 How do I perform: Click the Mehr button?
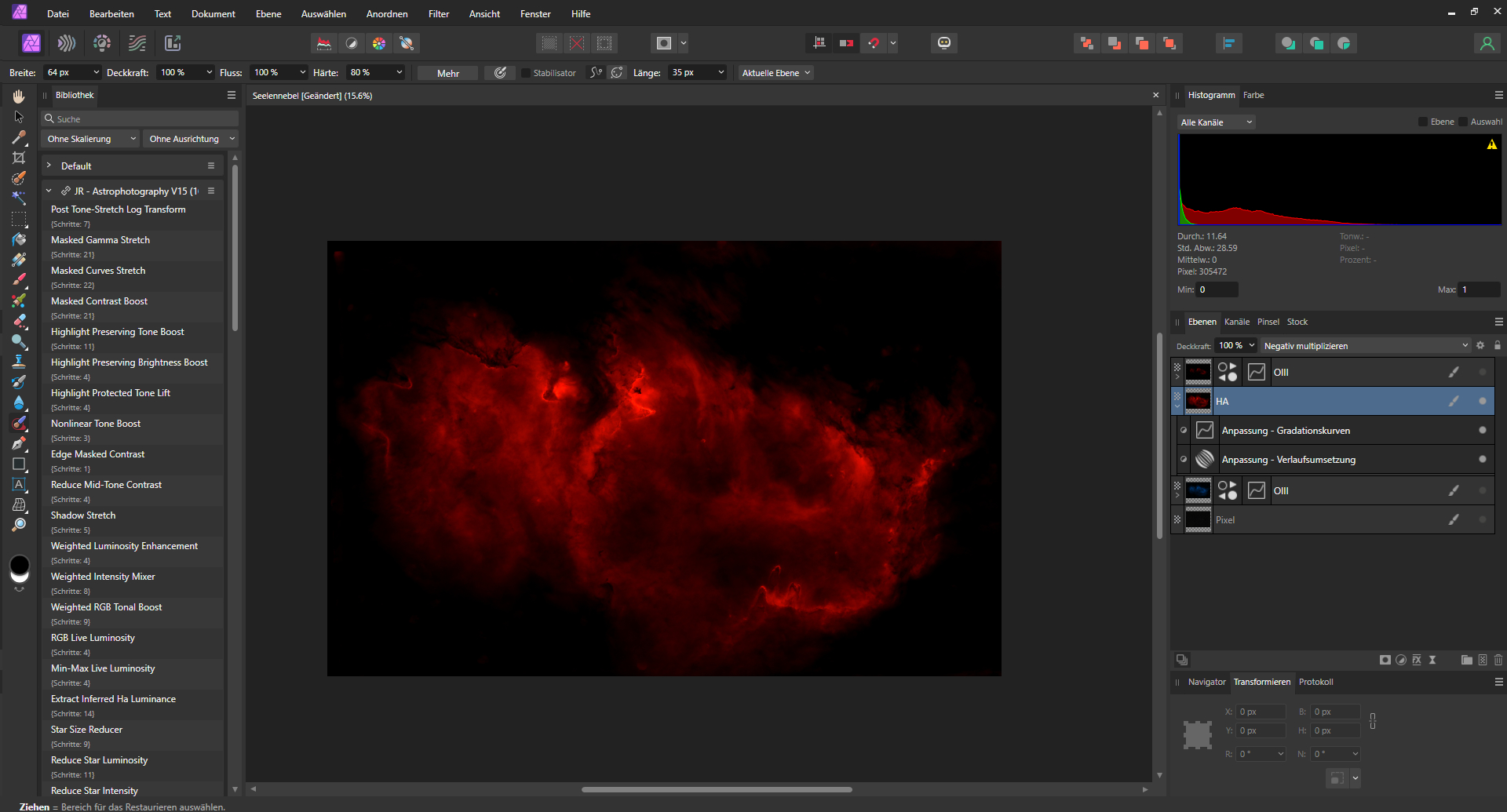tap(447, 73)
